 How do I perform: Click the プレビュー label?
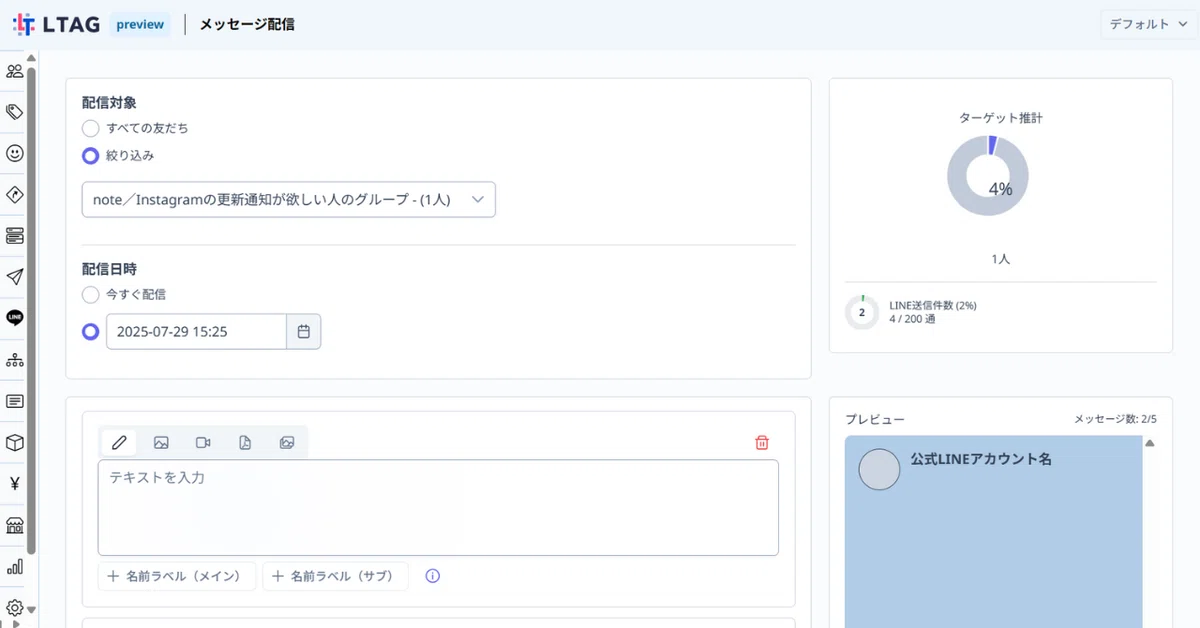tap(875, 419)
